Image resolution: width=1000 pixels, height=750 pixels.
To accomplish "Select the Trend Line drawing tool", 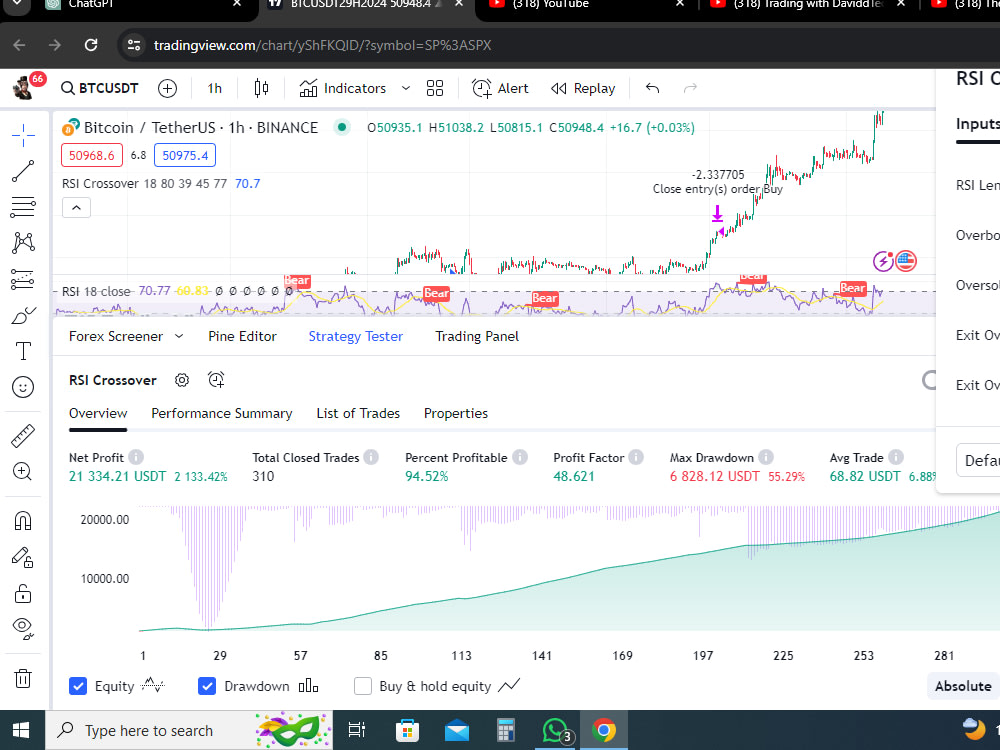I will (23, 171).
